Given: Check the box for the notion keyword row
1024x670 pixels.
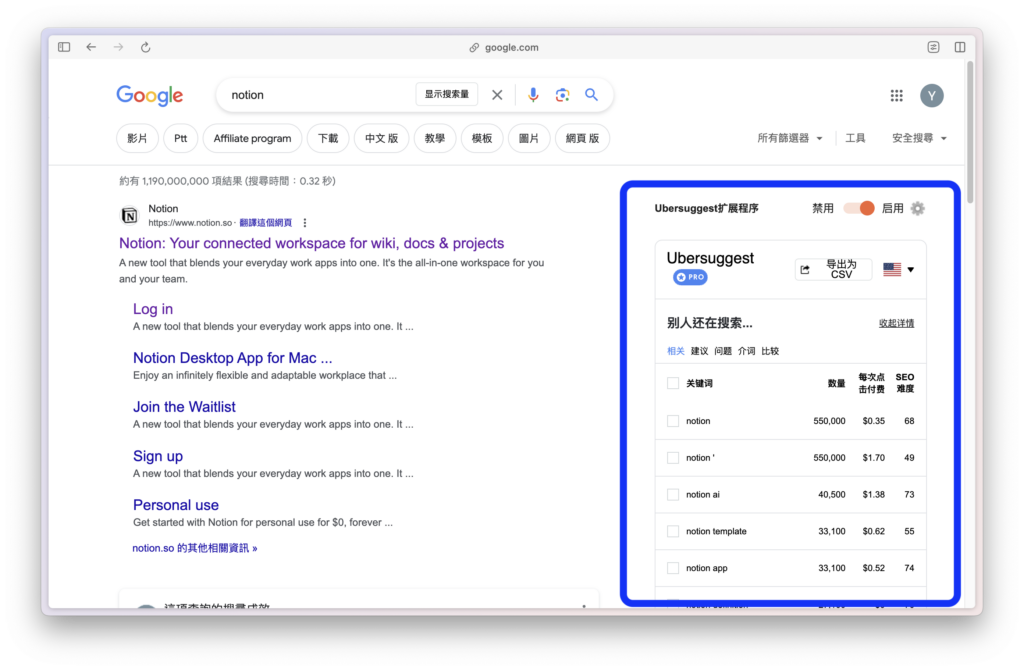Looking at the screenshot, I should (673, 421).
